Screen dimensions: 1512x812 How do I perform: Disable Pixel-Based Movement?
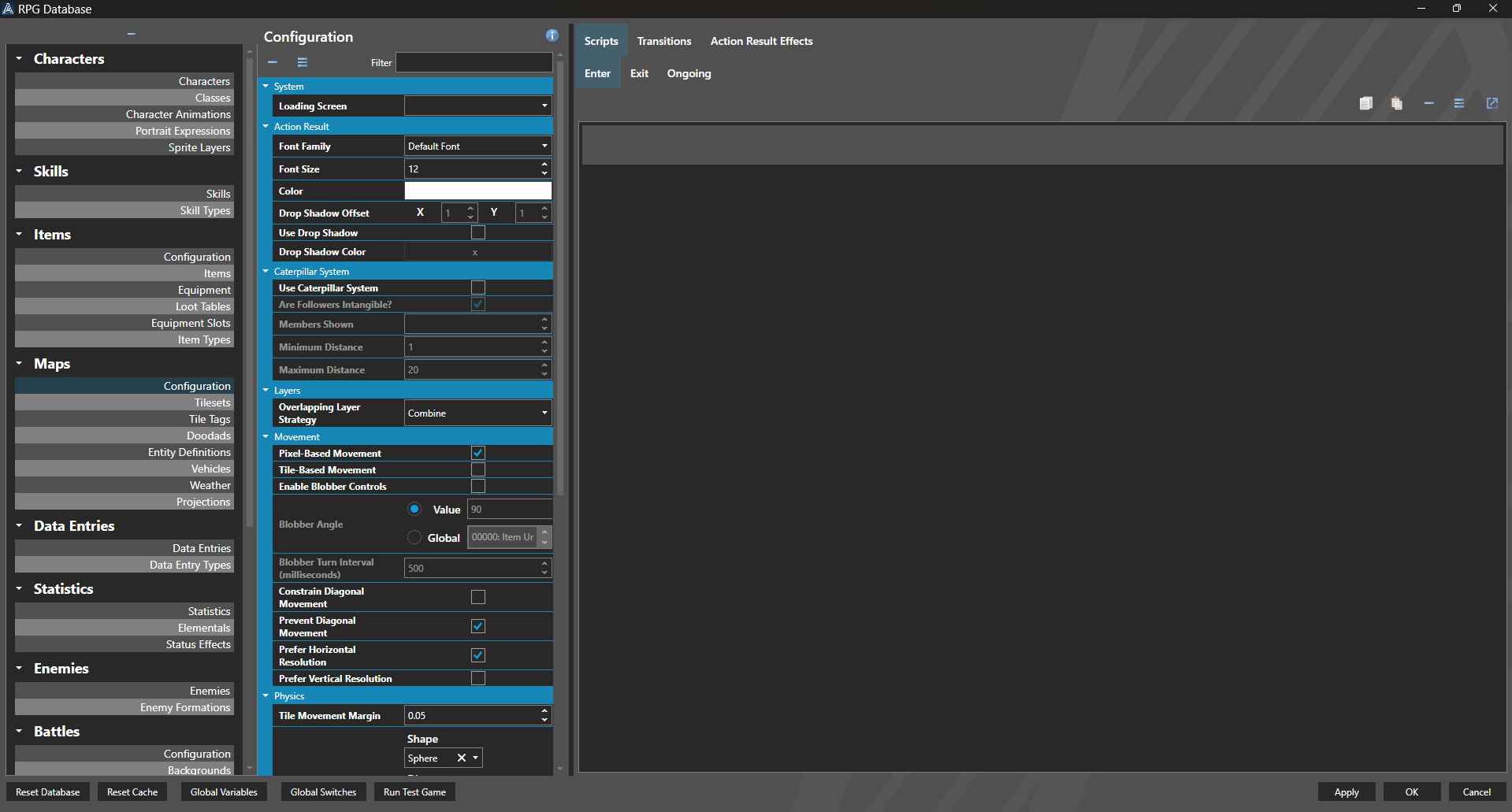click(x=477, y=453)
